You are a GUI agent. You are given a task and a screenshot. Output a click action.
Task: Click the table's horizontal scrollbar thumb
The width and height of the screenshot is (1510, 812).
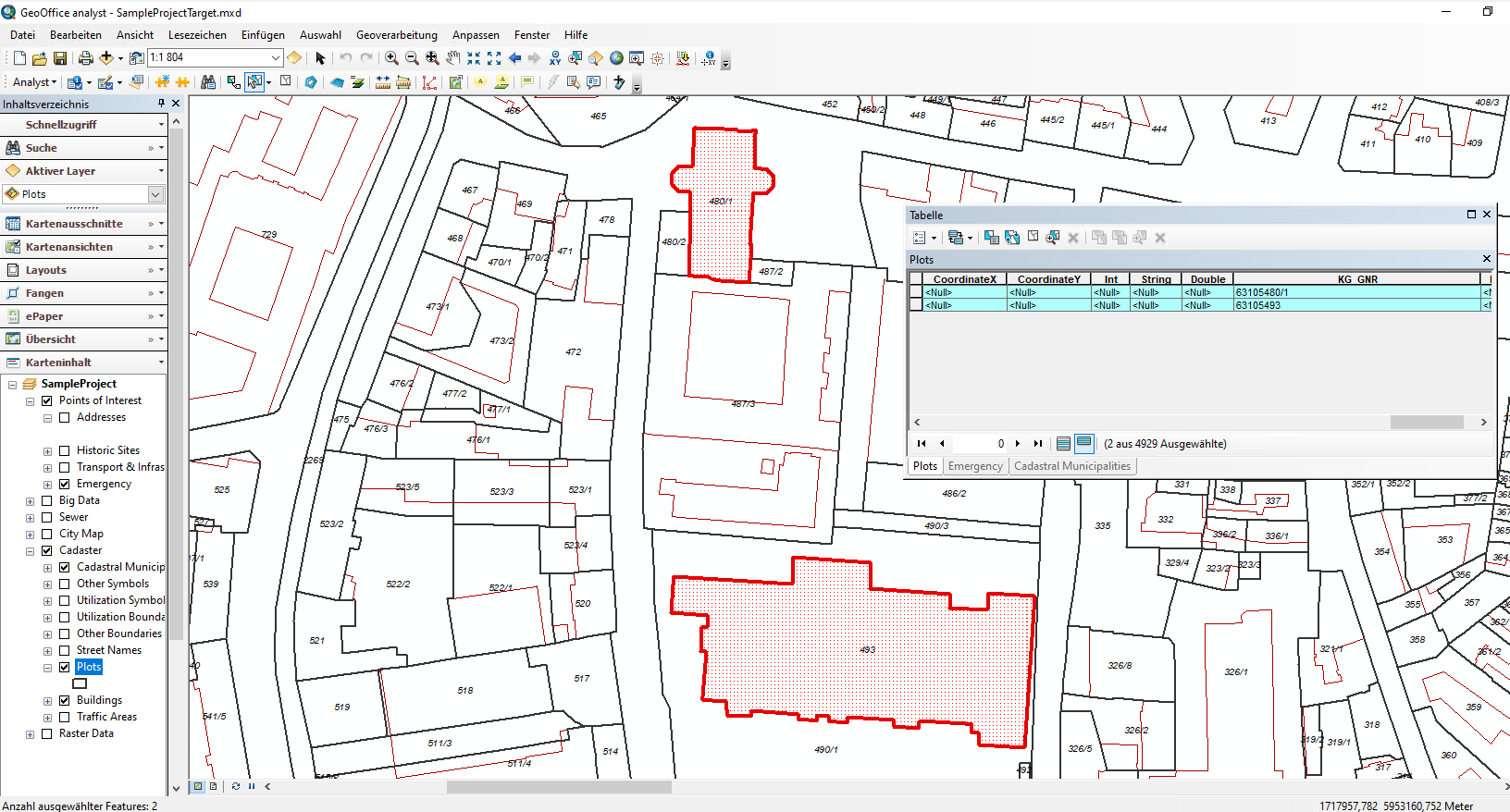click(1426, 422)
